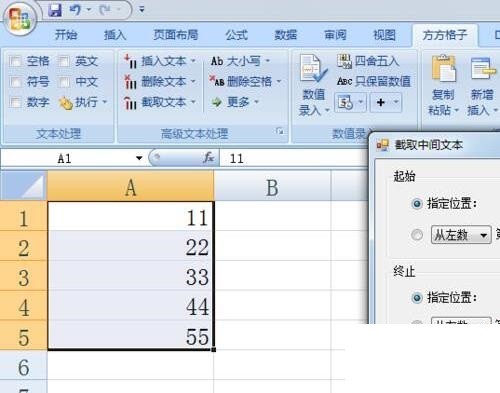This screenshot has height=393, width=500.
Task: Tick the 中文 checkbox
Action: tap(64, 82)
